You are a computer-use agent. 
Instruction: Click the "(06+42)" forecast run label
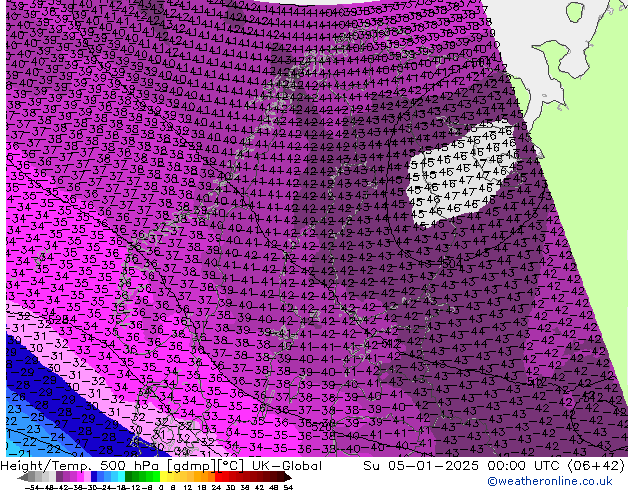tap(596, 466)
